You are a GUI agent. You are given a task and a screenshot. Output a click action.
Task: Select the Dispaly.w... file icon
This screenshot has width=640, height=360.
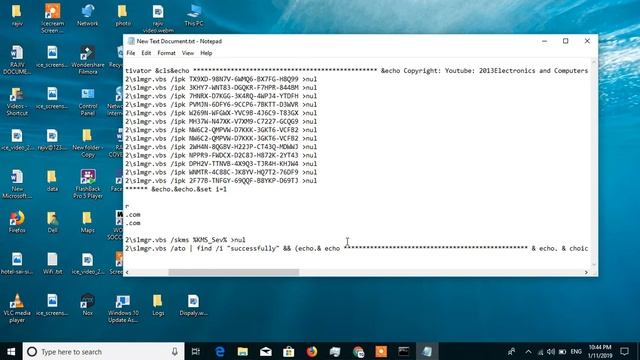coord(193,305)
